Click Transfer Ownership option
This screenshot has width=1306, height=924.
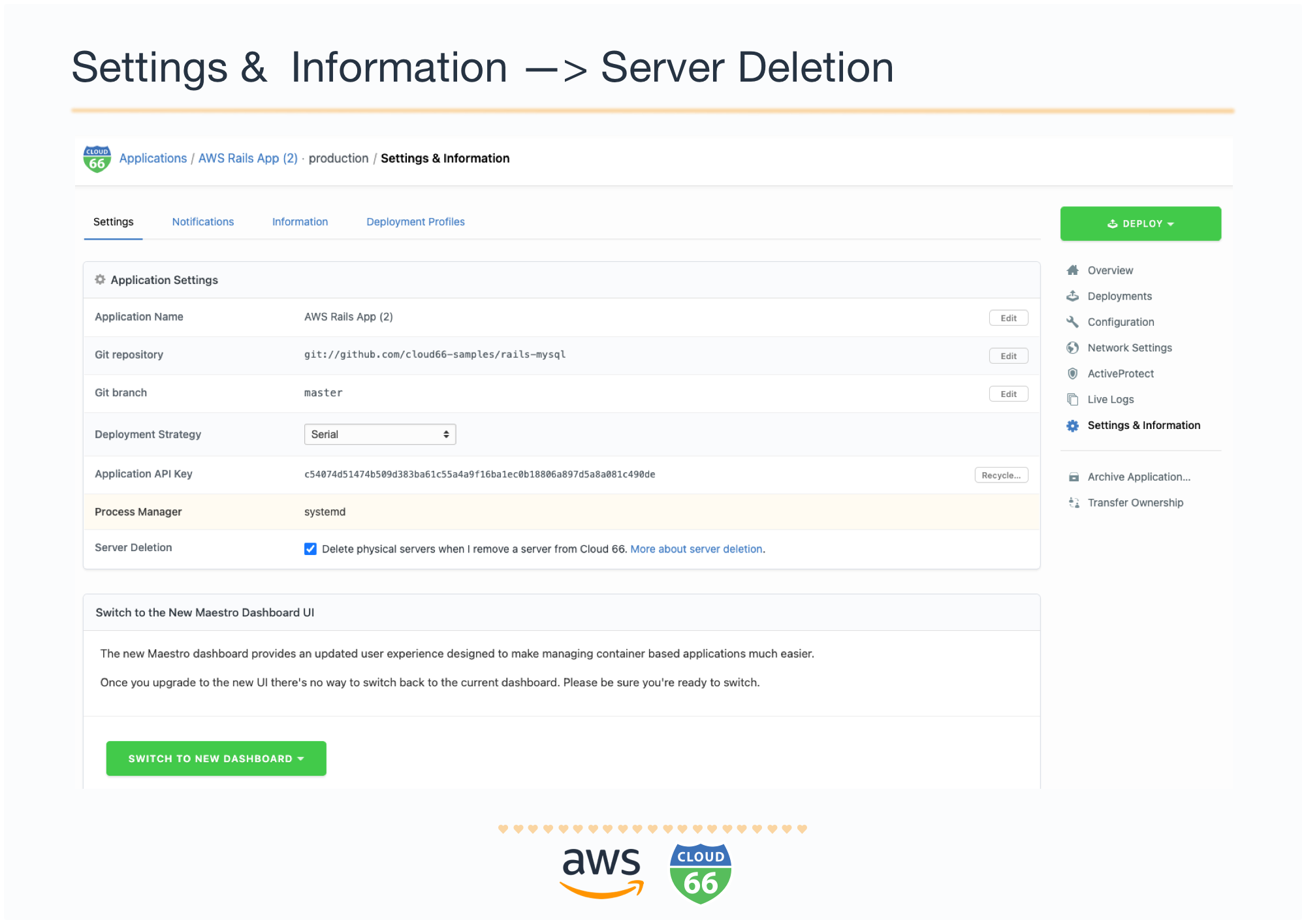1135,502
